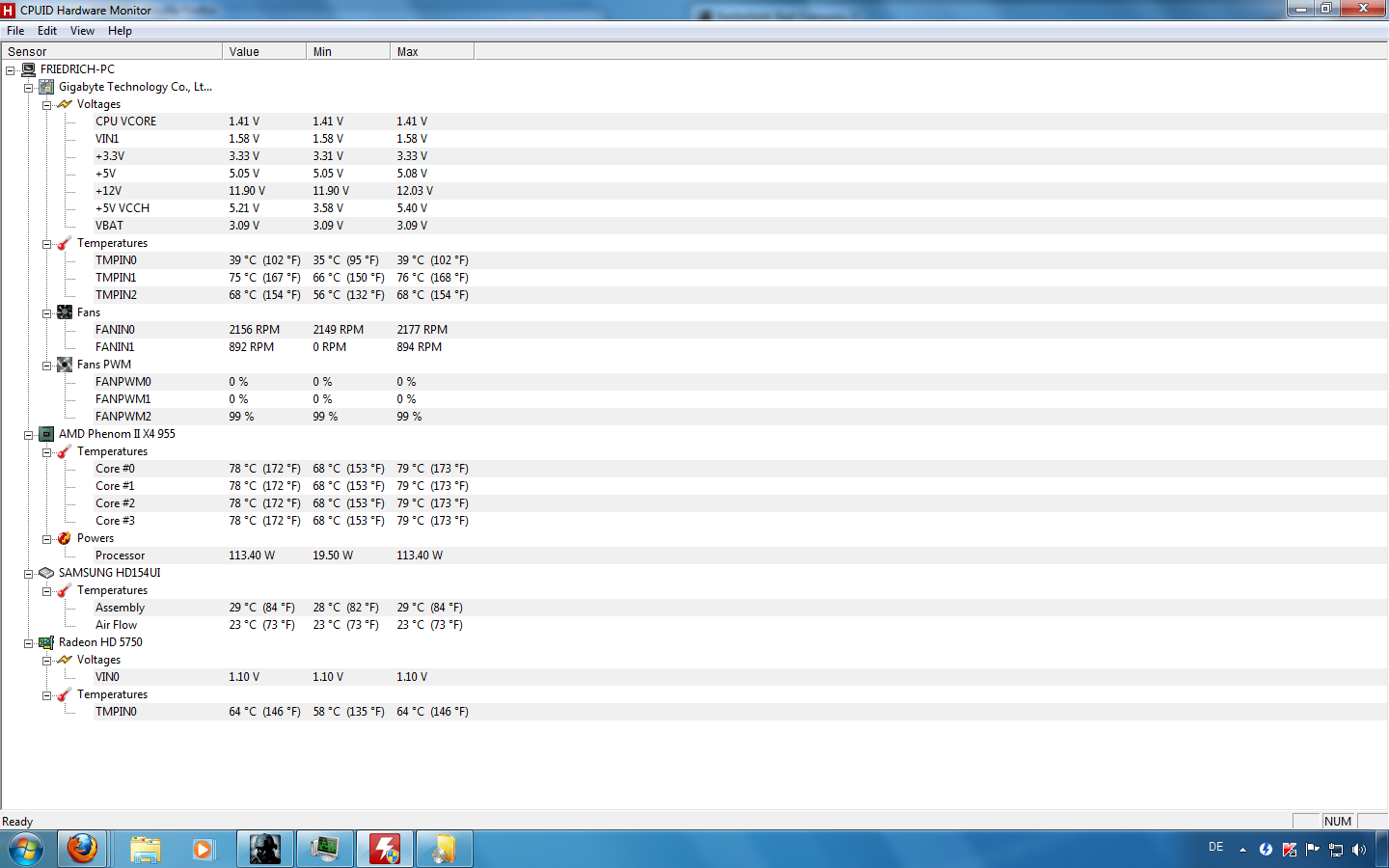Click the 113.40 W processor power value
Image resolution: width=1389 pixels, height=868 pixels.
[x=252, y=556]
